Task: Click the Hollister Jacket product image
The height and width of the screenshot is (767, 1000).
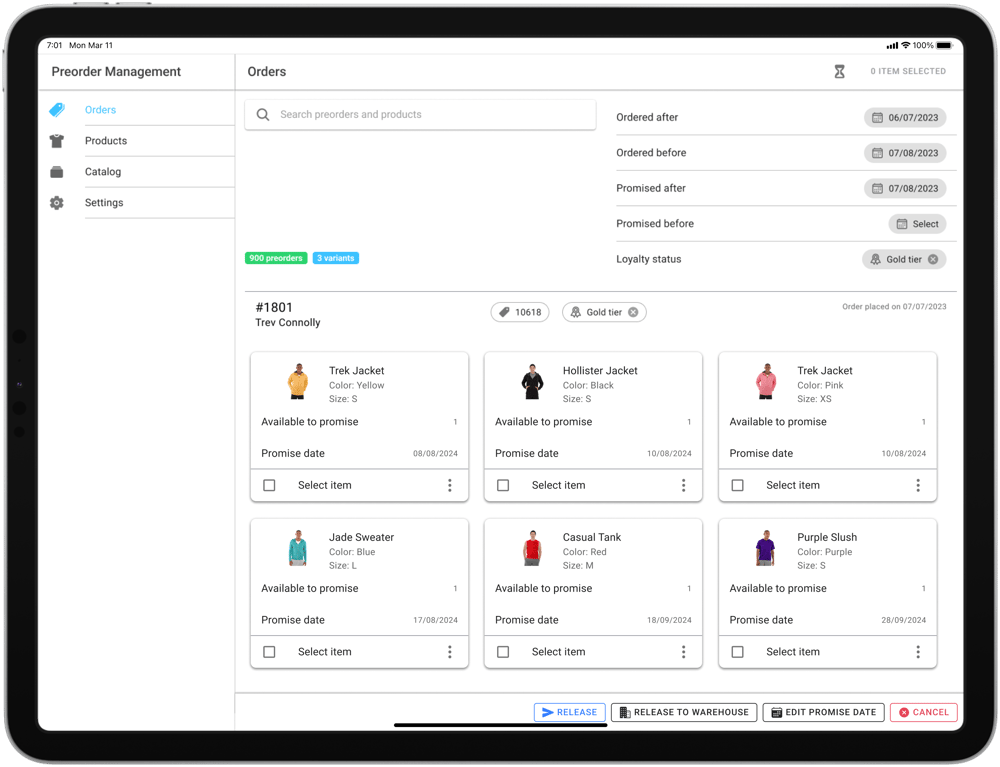Action: point(532,382)
